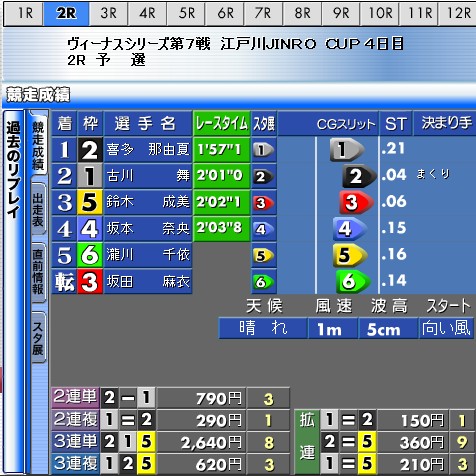Click the red frame 3 swatch for 坂田
The height and width of the screenshot is (476, 476).
point(90,282)
